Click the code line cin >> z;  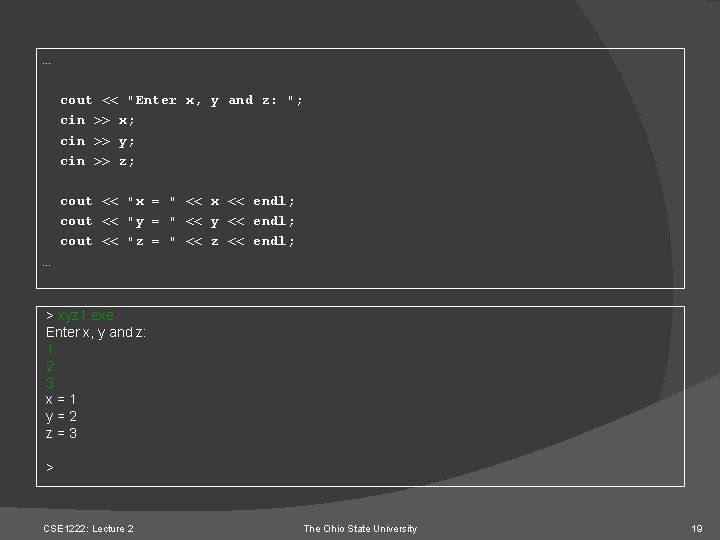point(97,161)
